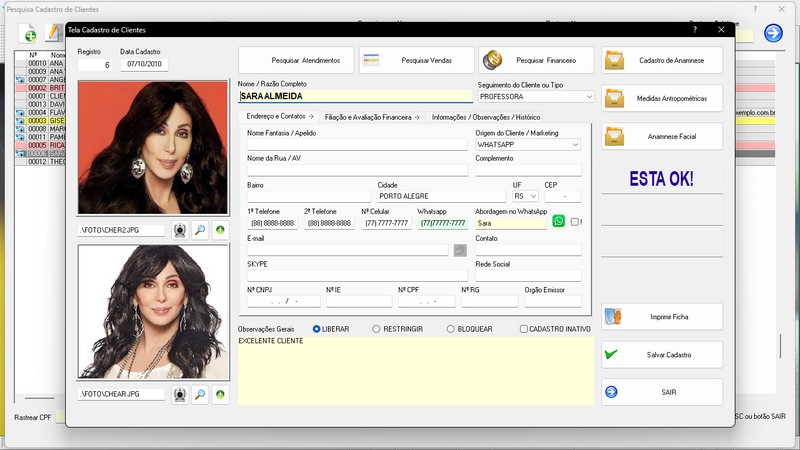The width and height of the screenshot is (800, 450).
Task: Click new record icon with green plus
Action: click(30, 35)
